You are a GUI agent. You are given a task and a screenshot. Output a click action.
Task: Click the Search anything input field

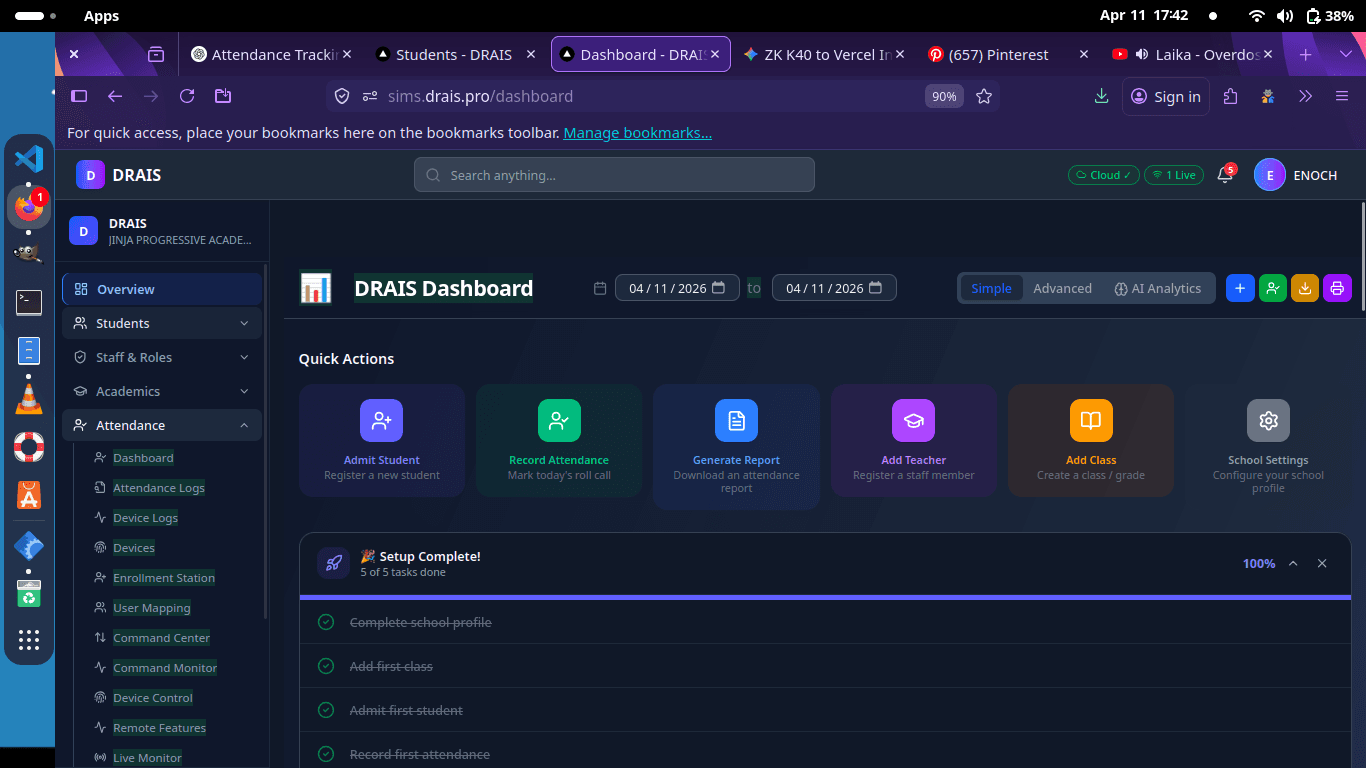[x=613, y=174]
